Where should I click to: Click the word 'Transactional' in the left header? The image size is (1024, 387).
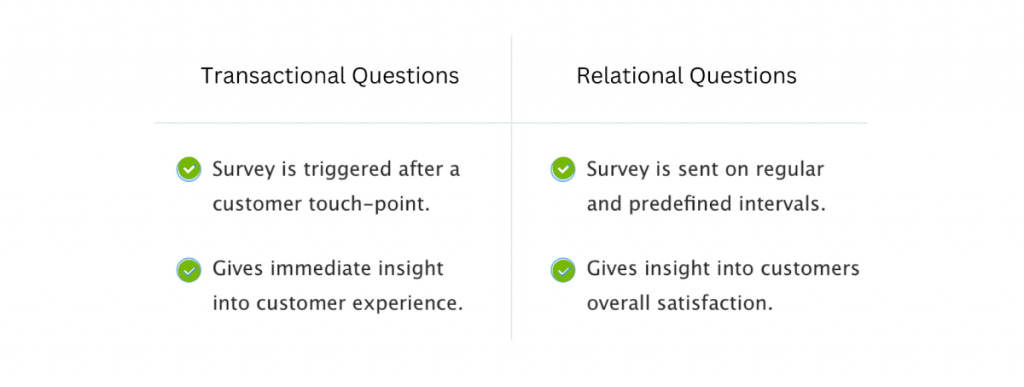[x=273, y=76]
